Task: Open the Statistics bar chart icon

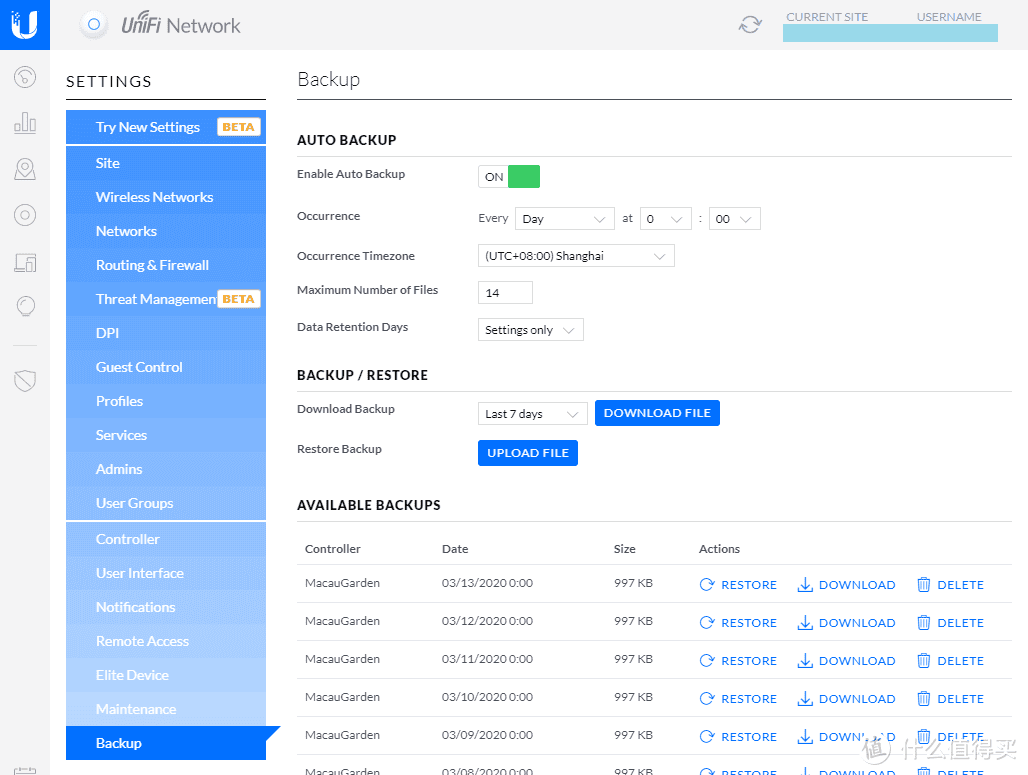Action: click(x=25, y=124)
